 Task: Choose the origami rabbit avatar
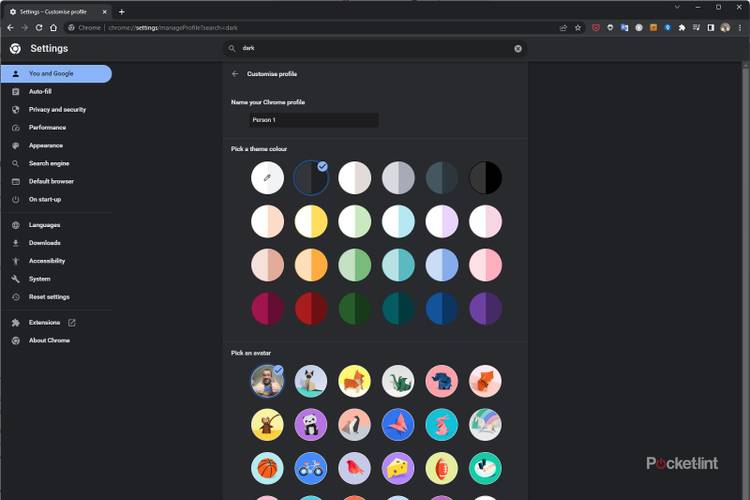click(441, 425)
